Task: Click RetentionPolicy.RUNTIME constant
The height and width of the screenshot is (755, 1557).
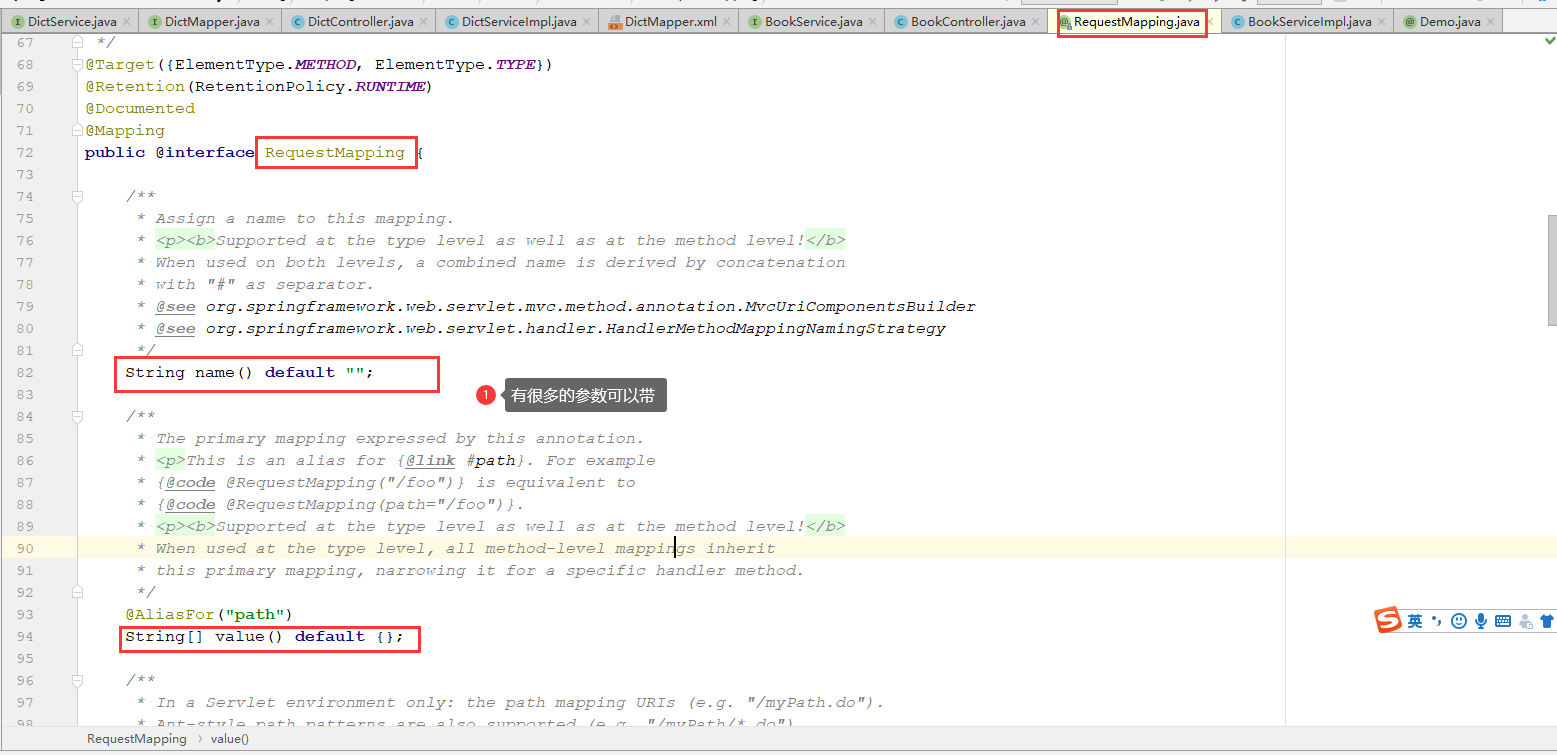Action: [x=310, y=86]
